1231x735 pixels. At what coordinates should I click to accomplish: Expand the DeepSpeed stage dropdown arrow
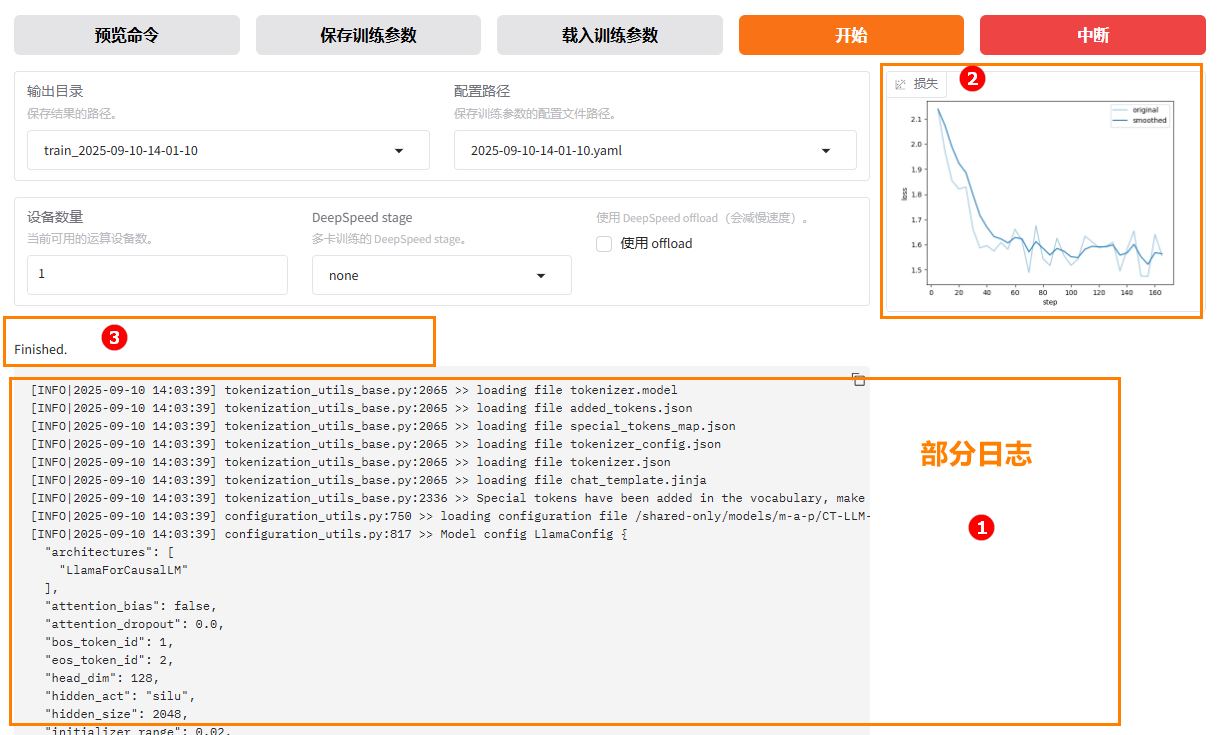541,276
